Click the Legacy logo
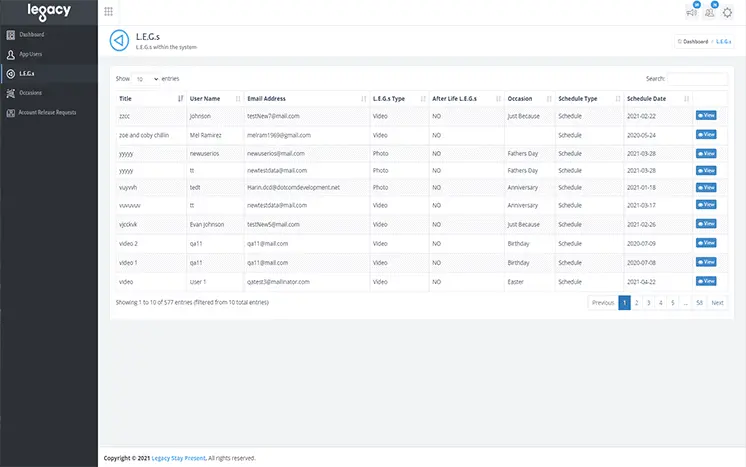 click(x=48, y=12)
